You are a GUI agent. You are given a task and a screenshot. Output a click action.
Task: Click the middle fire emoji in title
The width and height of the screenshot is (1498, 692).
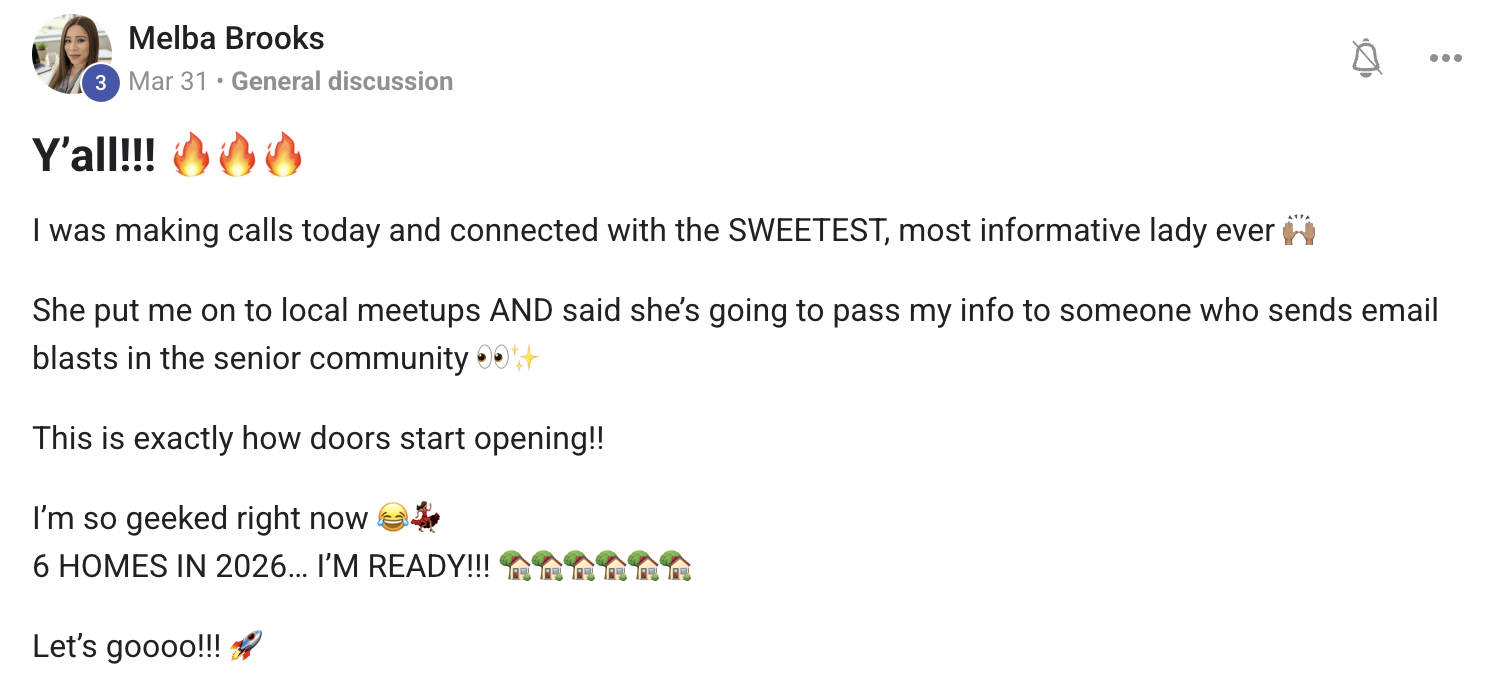pyautogui.click(x=237, y=156)
